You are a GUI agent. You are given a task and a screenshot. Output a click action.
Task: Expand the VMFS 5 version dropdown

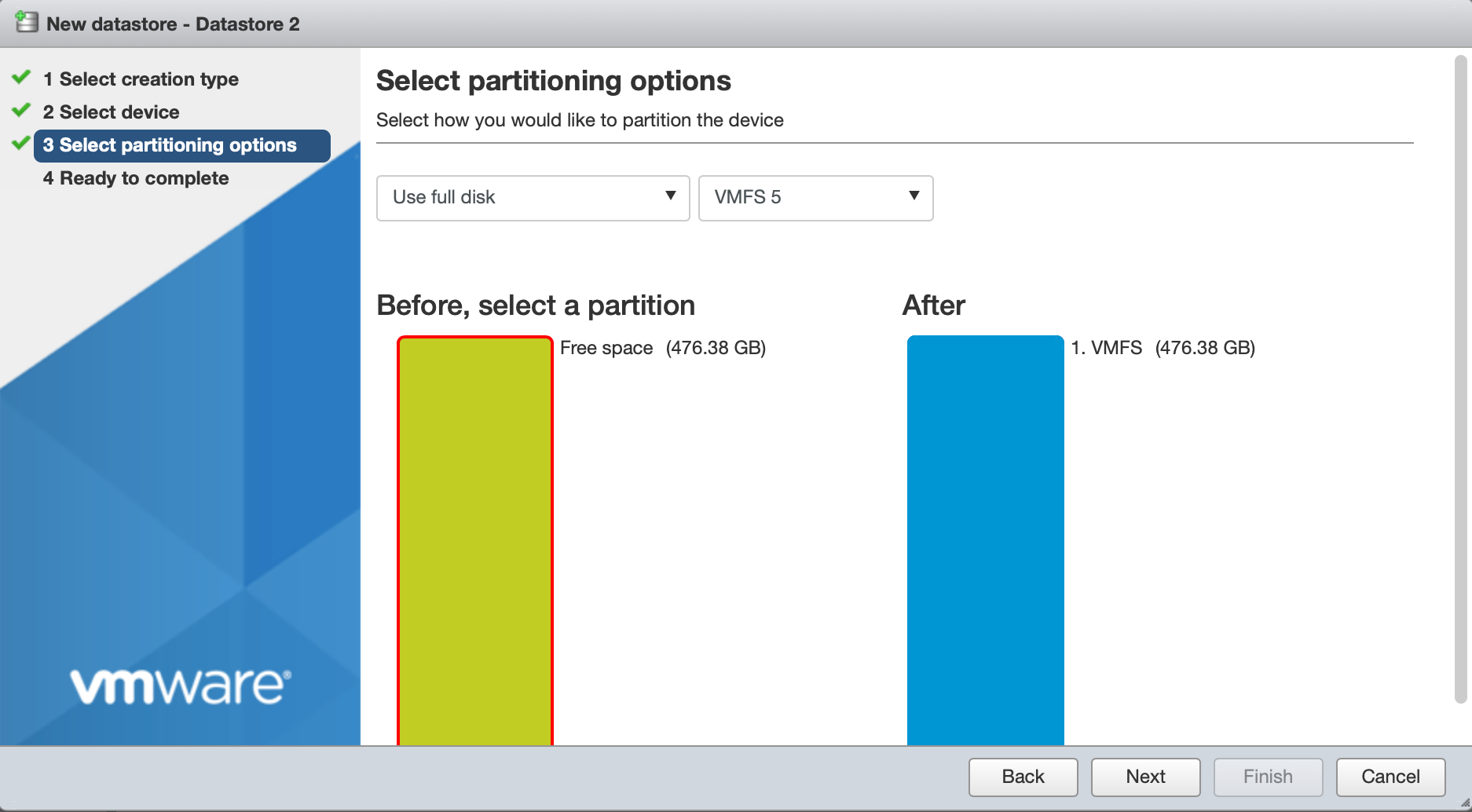coord(815,198)
